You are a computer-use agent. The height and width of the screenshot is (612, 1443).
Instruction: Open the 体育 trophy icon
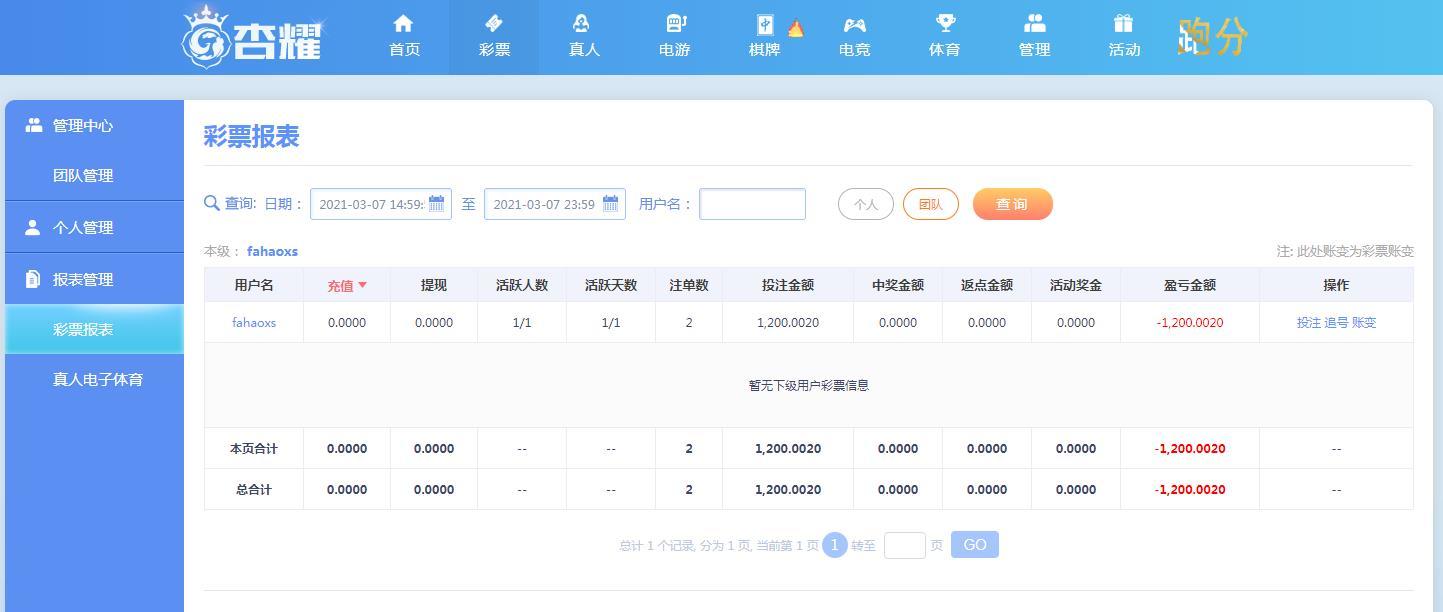(944, 23)
